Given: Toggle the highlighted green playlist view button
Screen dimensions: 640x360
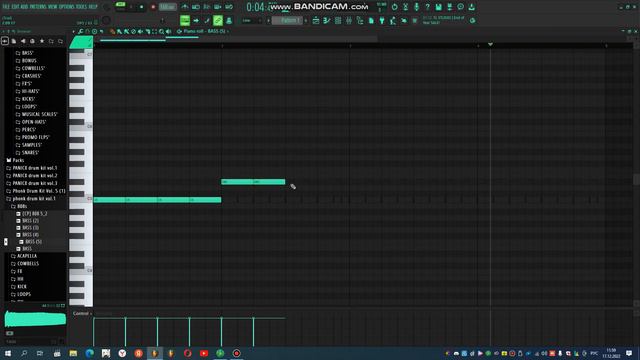Looking at the screenshot, I should tap(185, 20).
